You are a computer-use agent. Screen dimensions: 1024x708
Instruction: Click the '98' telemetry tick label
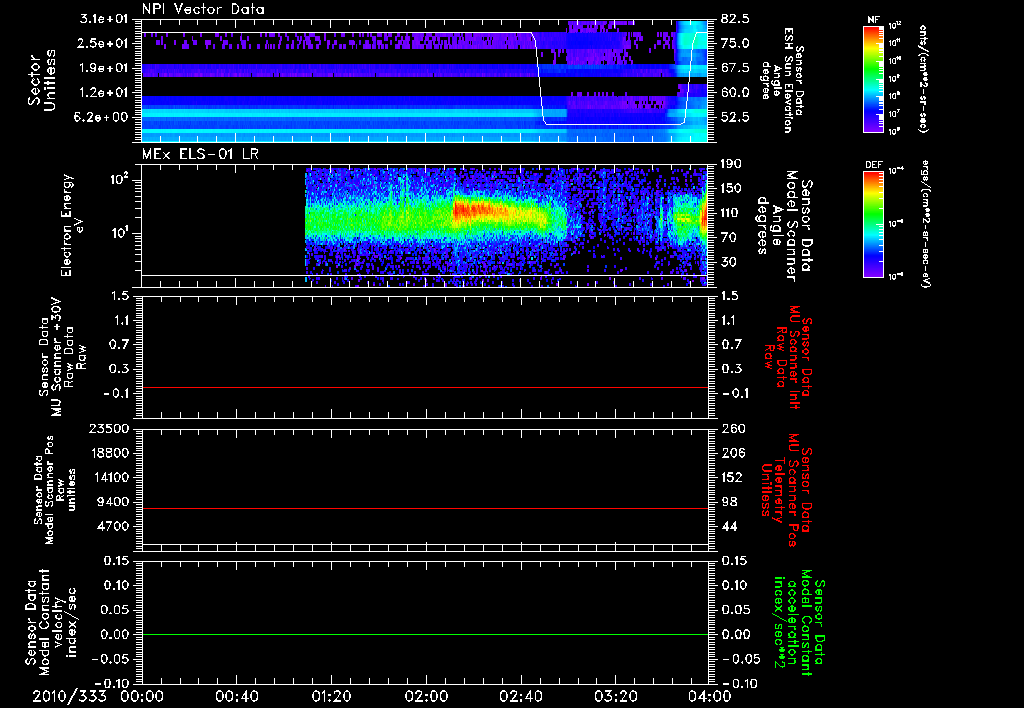(728, 502)
